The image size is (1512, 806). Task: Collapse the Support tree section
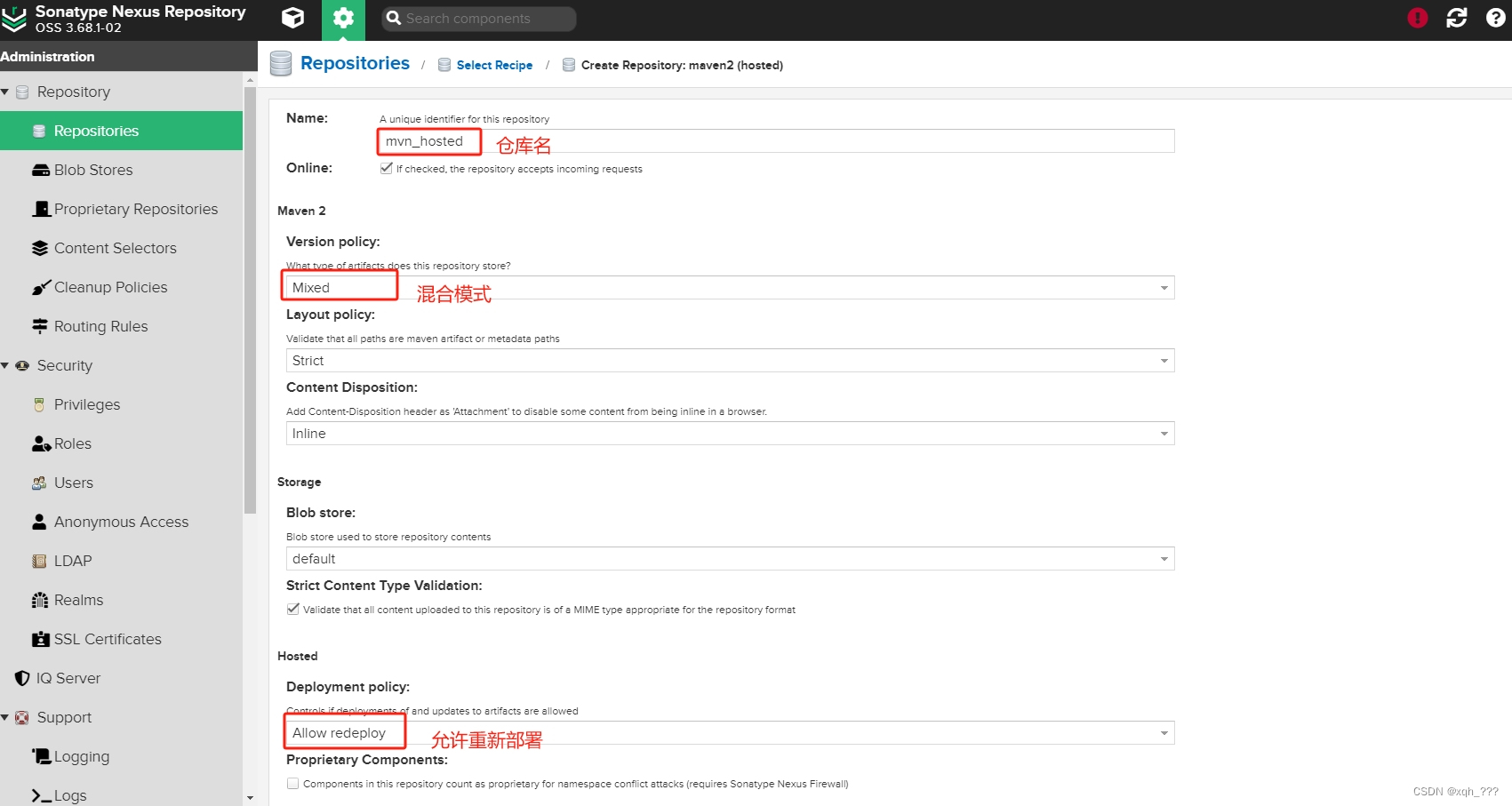pyautogui.click(x=5, y=717)
